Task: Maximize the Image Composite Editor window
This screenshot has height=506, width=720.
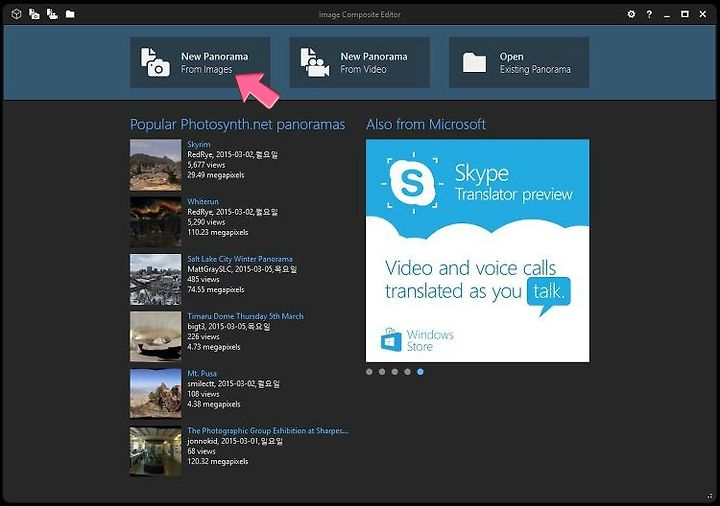Action: tap(685, 14)
